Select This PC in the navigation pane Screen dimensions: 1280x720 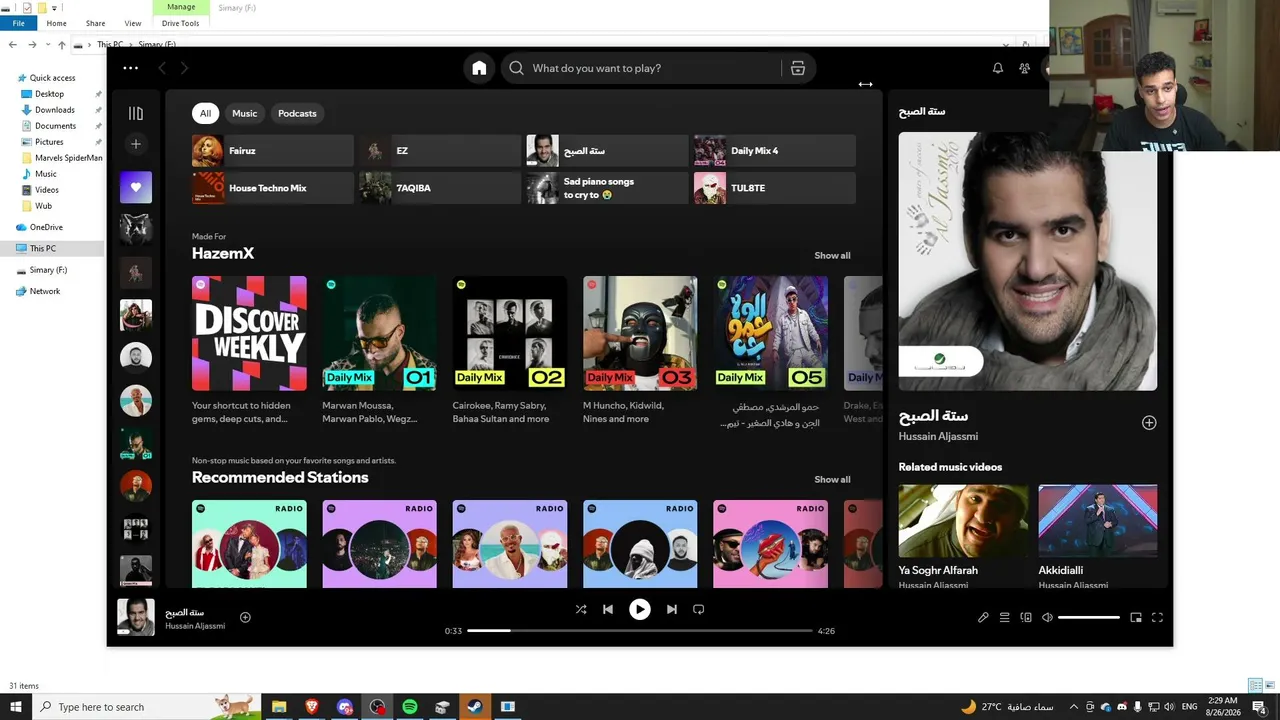click(43, 248)
